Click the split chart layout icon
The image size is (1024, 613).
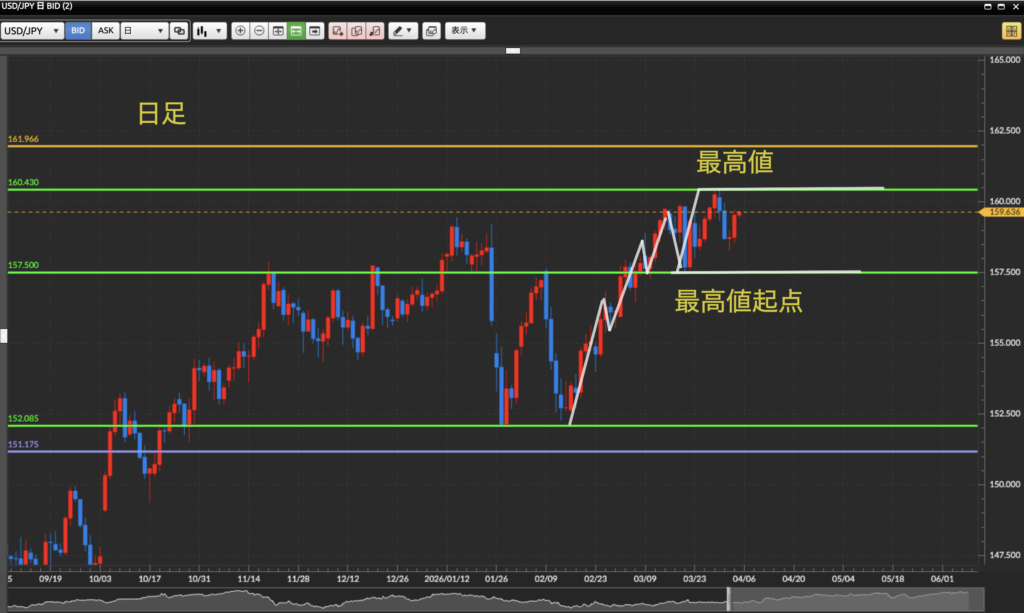click(278, 31)
